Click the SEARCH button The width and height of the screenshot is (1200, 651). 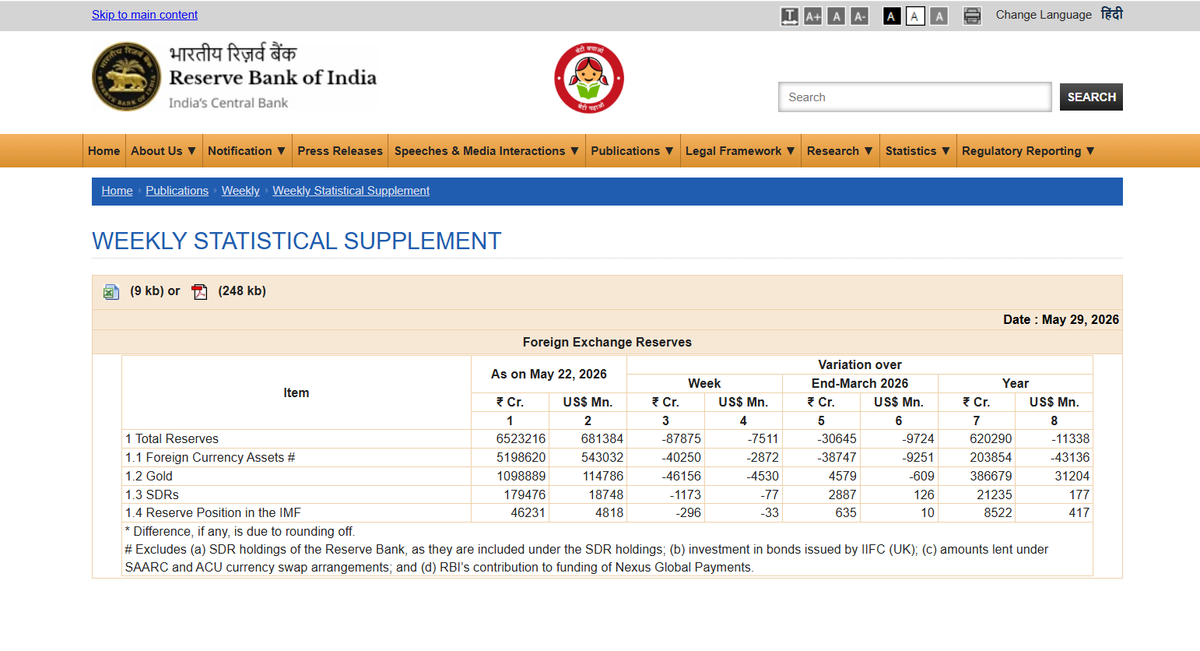tap(1091, 97)
